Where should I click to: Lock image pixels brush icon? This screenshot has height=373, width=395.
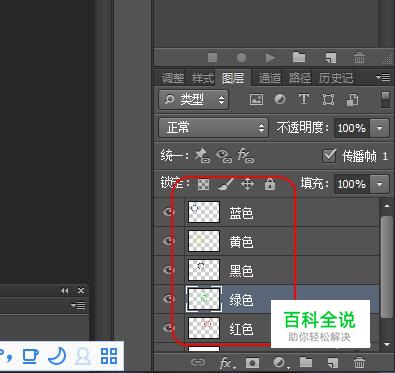(226, 184)
